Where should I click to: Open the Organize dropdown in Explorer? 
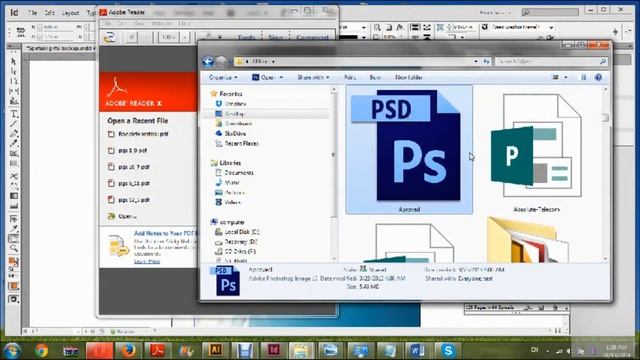coord(223,77)
